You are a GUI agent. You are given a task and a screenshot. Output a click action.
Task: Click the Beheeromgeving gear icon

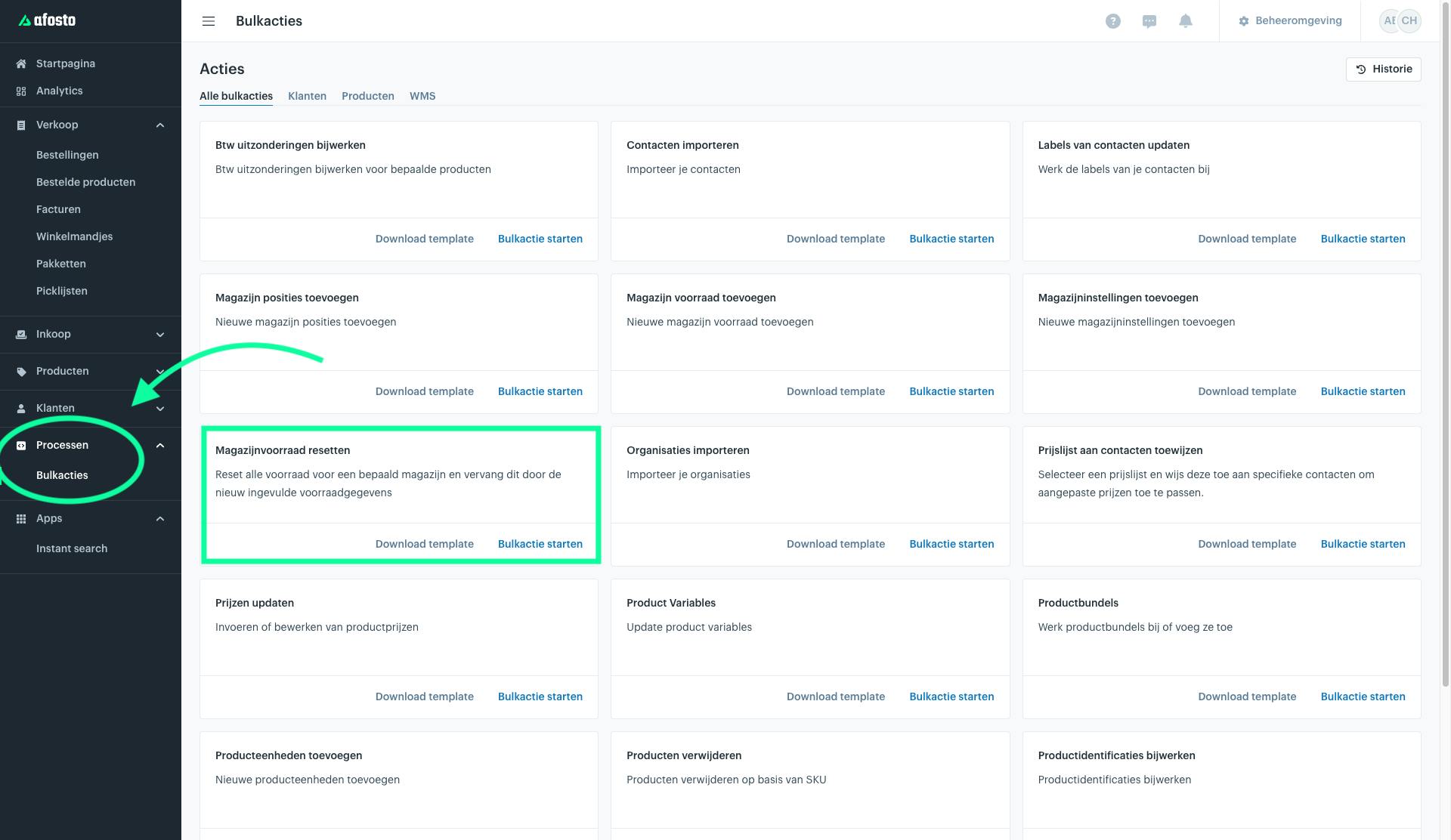(1244, 21)
